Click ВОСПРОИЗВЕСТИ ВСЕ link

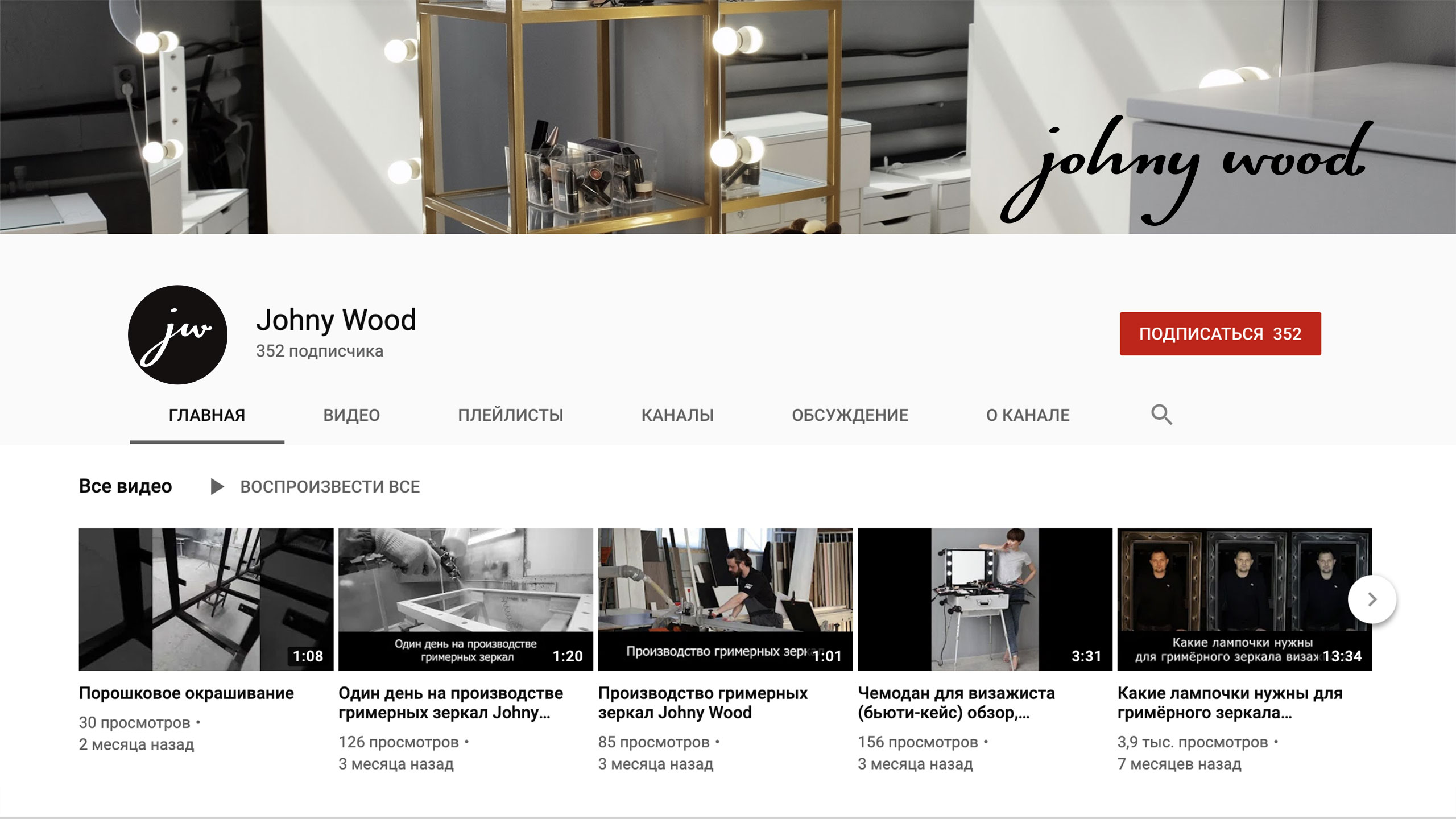(x=330, y=487)
